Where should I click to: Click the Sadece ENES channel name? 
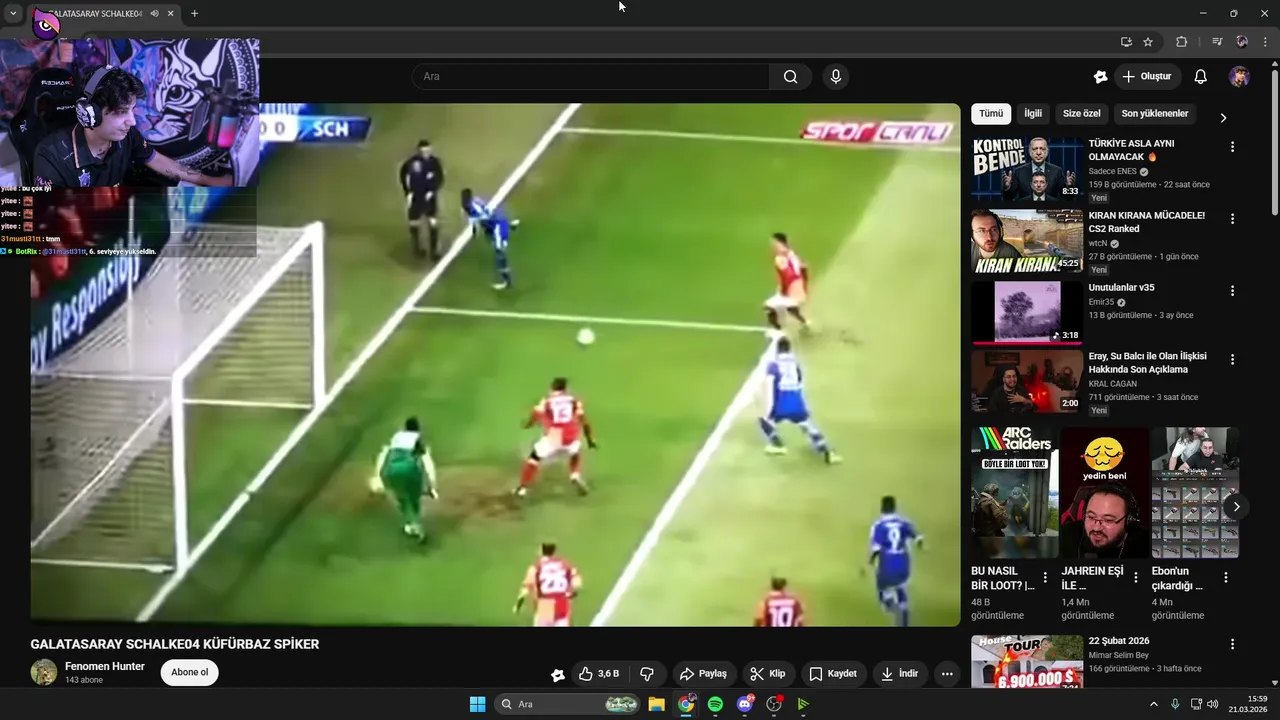tap(1112, 171)
